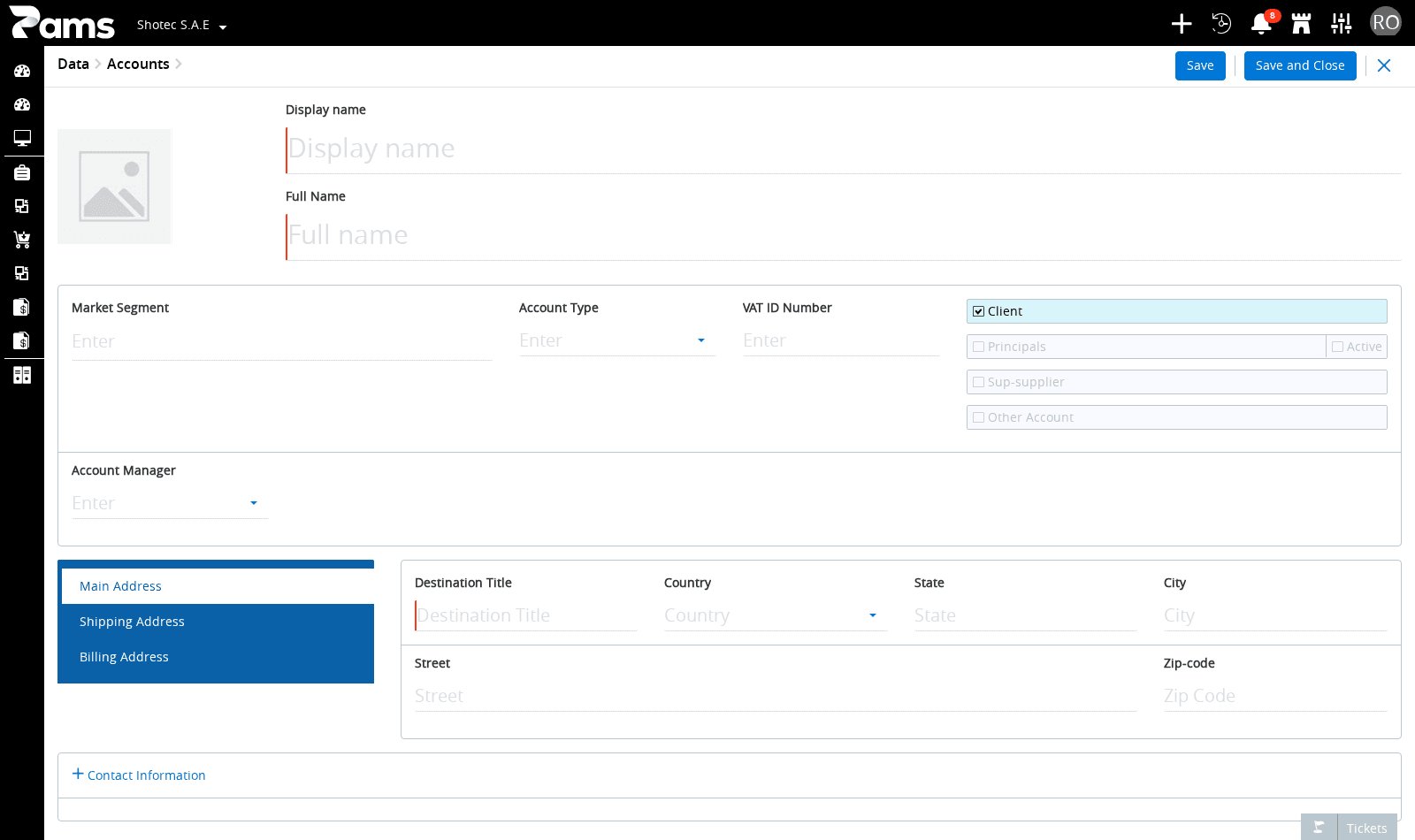This screenshot has height=840, width=1415.
Task: Focus the Full Name input field
Action: [x=844, y=235]
